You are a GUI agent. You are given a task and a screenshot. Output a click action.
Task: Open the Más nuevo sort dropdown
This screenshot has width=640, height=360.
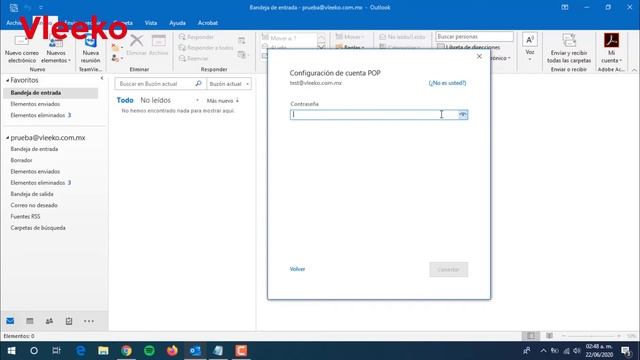pos(223,100)
